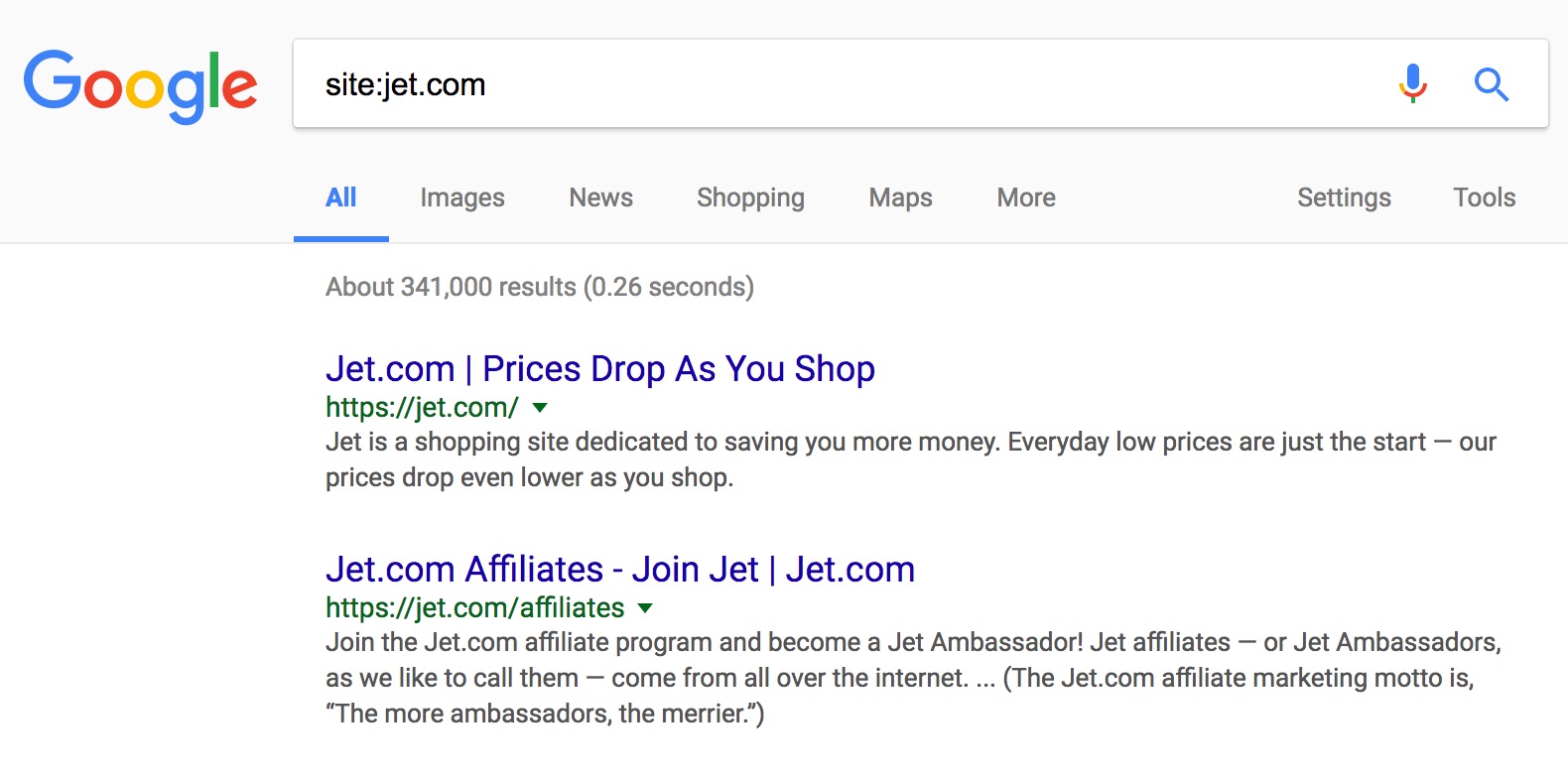Click the Jet Ambassador affiliate snippet text

tap(913, 678)
